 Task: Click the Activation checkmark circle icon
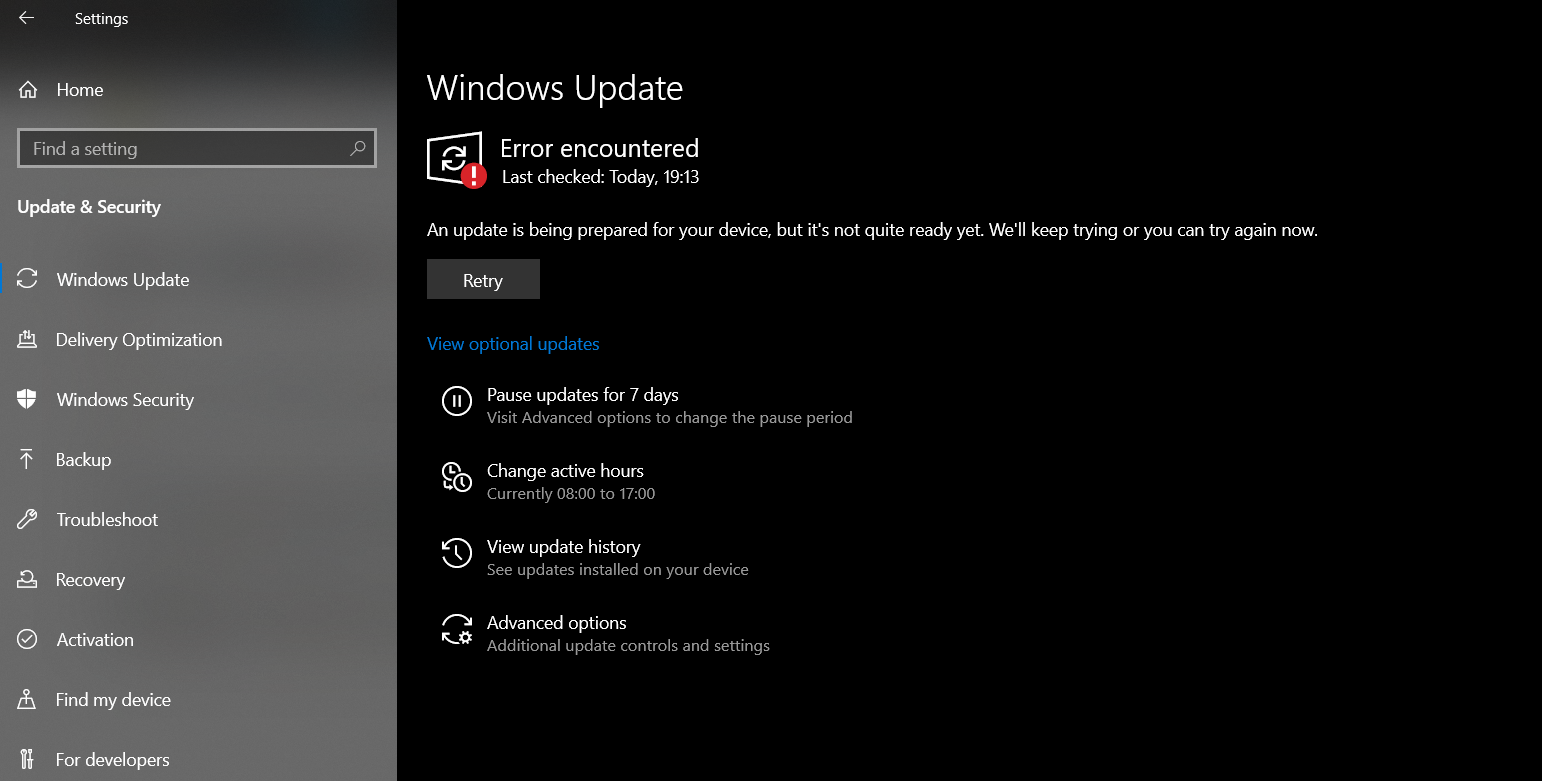pos(28,640)
